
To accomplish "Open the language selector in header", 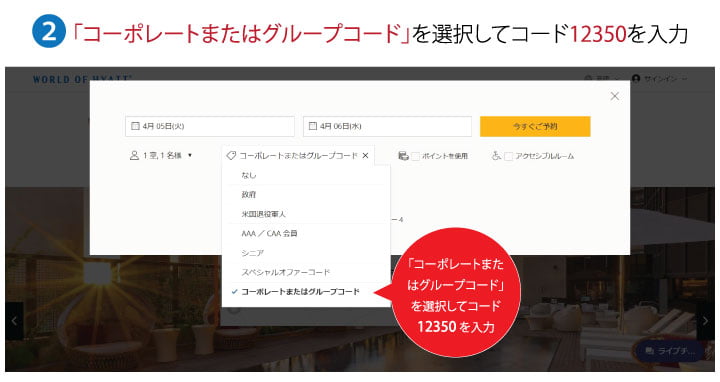I will click(602, 79).
